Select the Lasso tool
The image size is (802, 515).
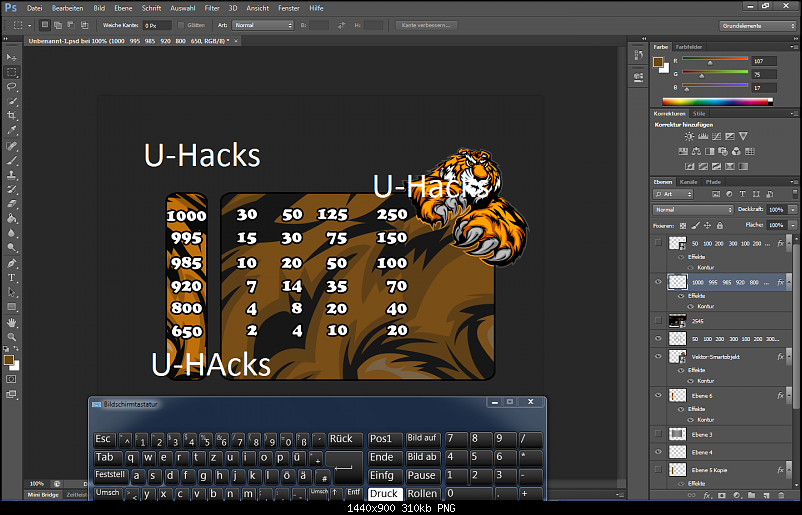click(x=12, y=86)
